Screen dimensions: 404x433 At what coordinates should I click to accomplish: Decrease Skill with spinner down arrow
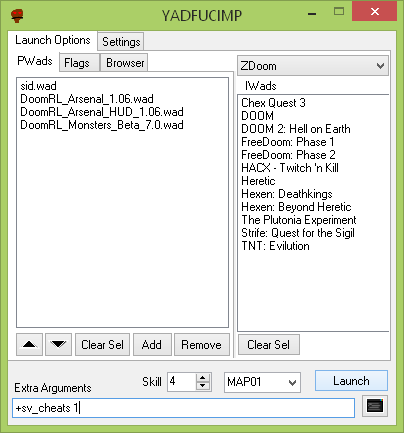[x=203, y=386]
